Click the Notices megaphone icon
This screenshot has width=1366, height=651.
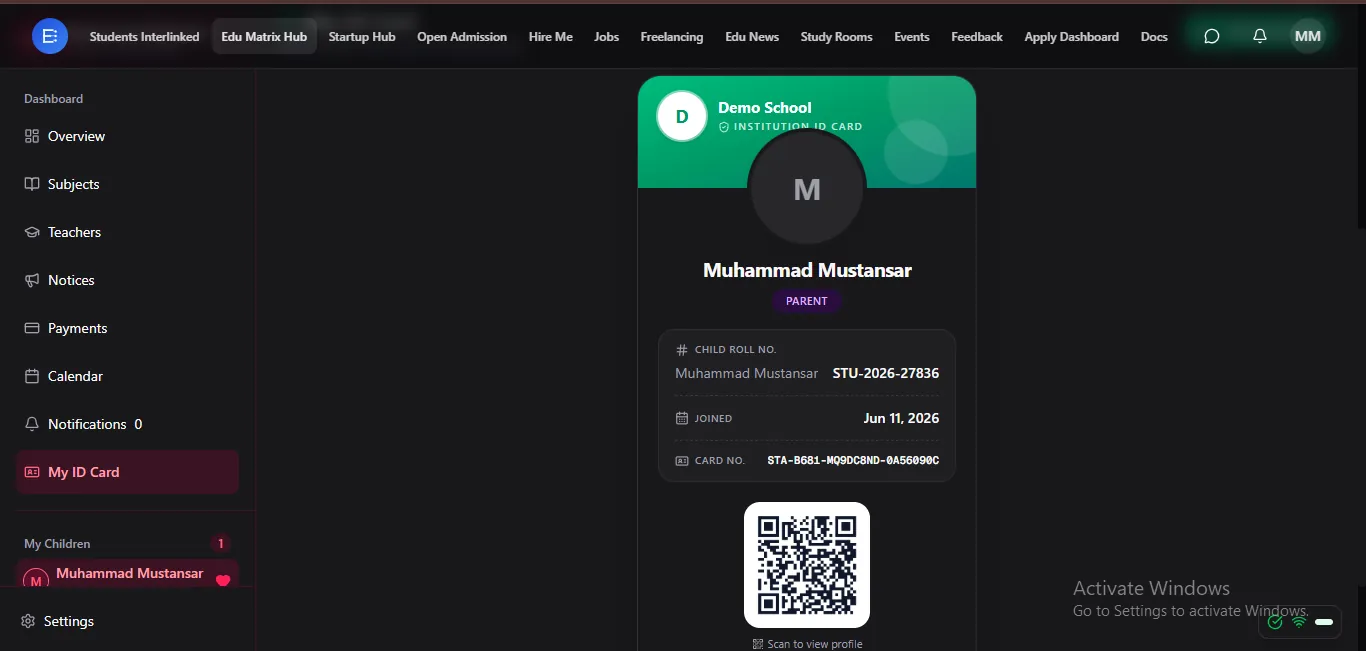tap(32, 280)
